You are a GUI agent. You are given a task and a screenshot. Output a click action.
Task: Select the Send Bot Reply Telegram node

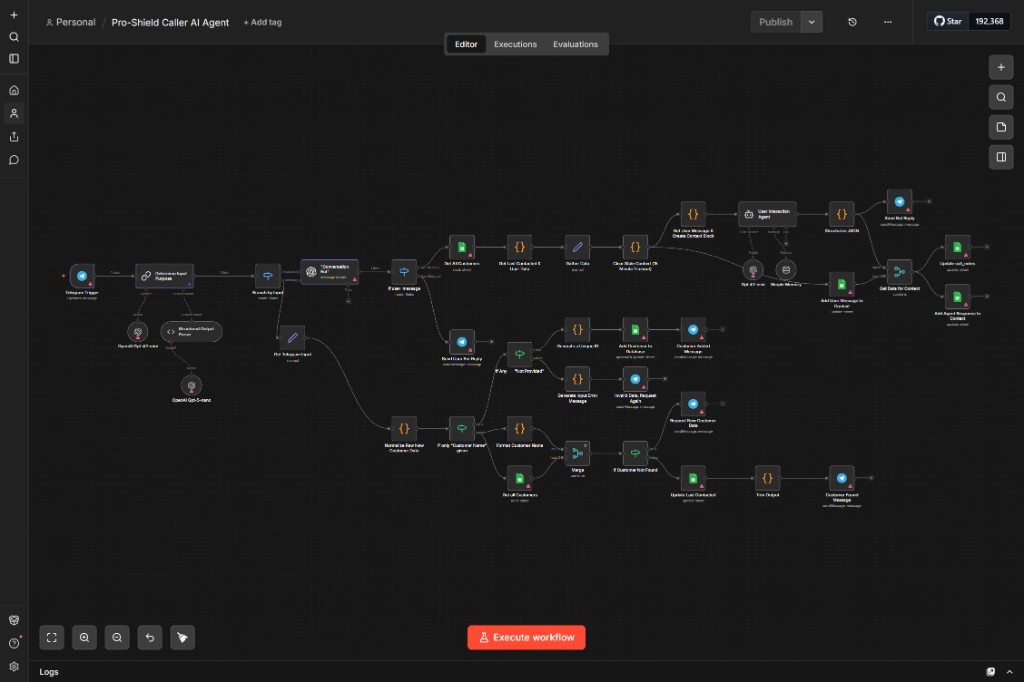pos(899,202)
